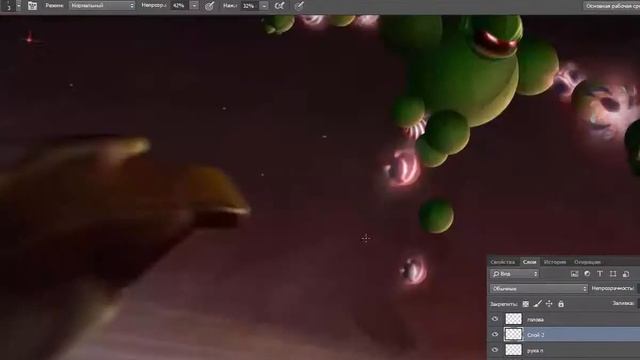Enable airbrush mode icon
This screenshot has height=360, width=640.
pos(280,6)
